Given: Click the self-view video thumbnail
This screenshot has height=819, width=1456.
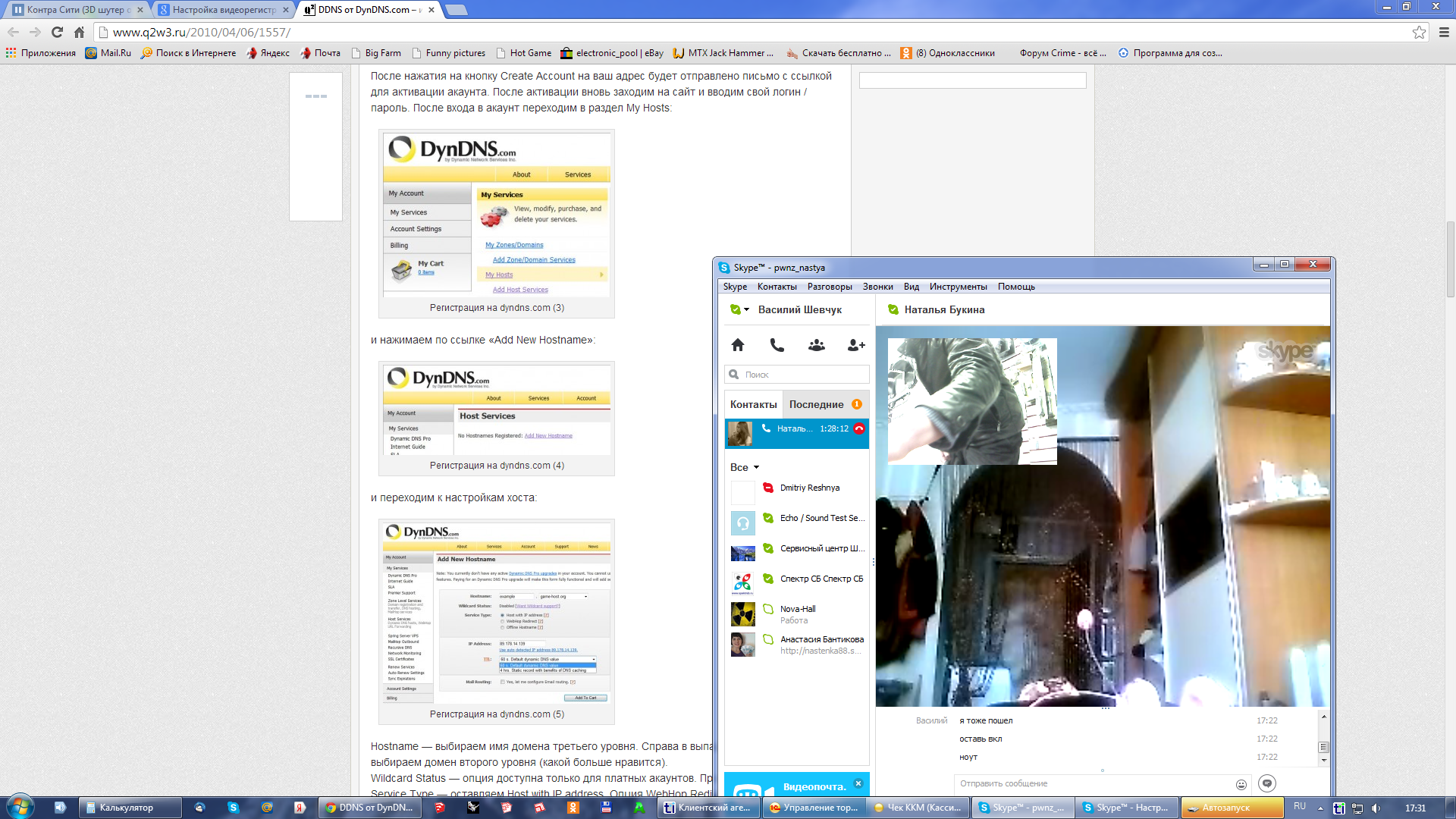Looking at the screenshot, I should coord(972,401).
